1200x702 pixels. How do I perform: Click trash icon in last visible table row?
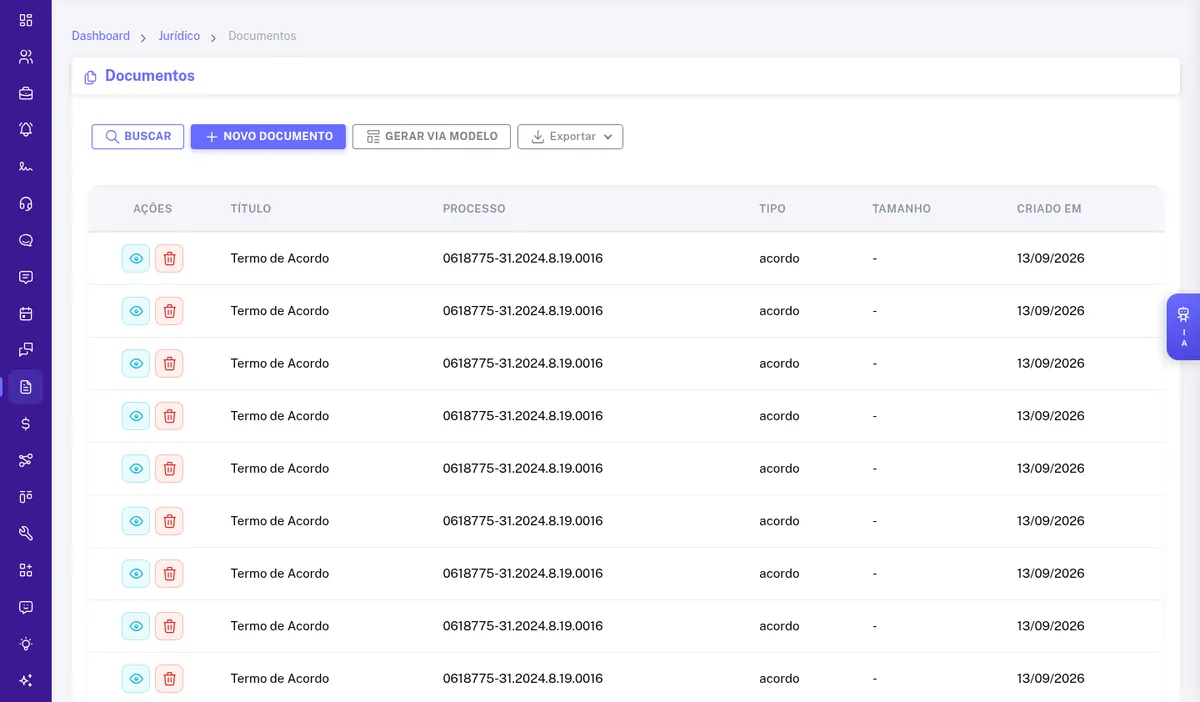[x=169, y=678]
